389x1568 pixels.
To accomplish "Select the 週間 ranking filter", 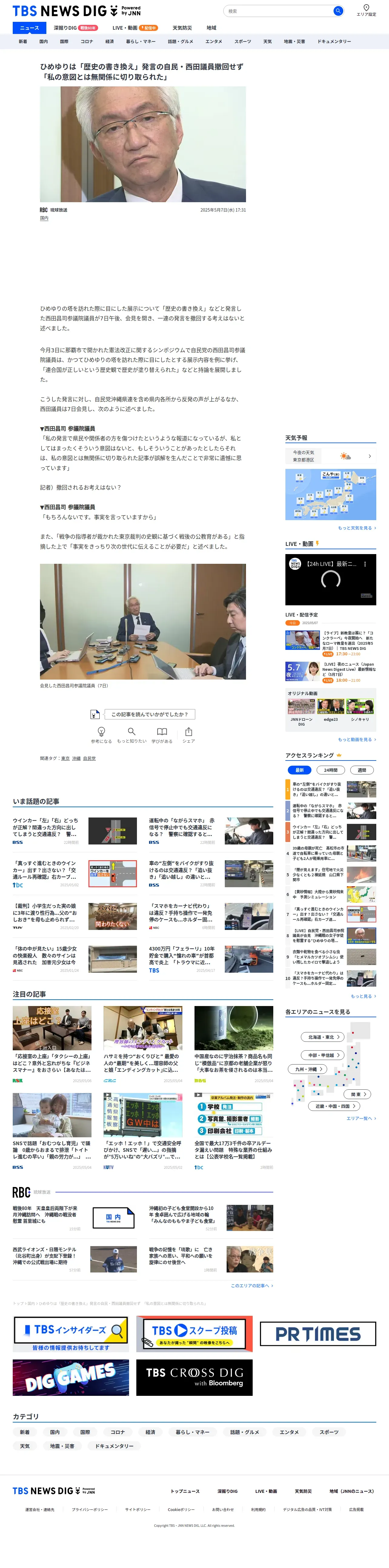I will pos(362,770).
